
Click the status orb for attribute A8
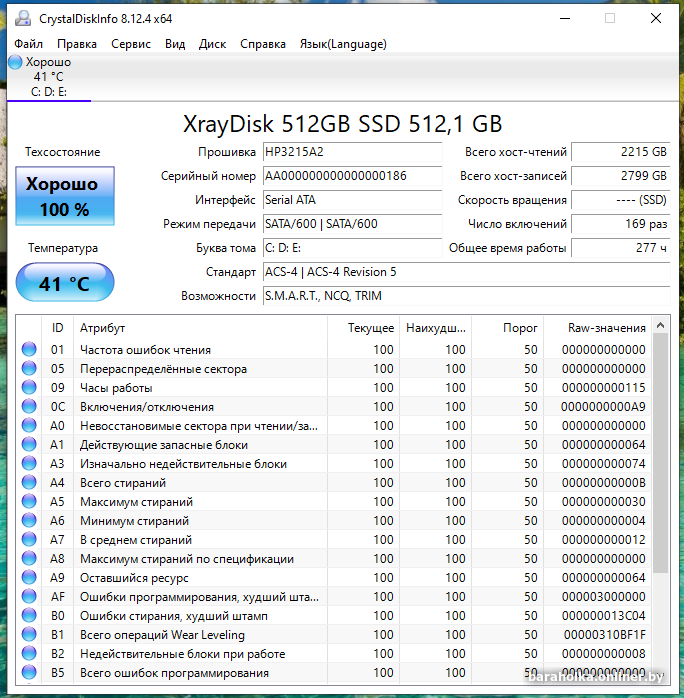[x=29, y=559]
